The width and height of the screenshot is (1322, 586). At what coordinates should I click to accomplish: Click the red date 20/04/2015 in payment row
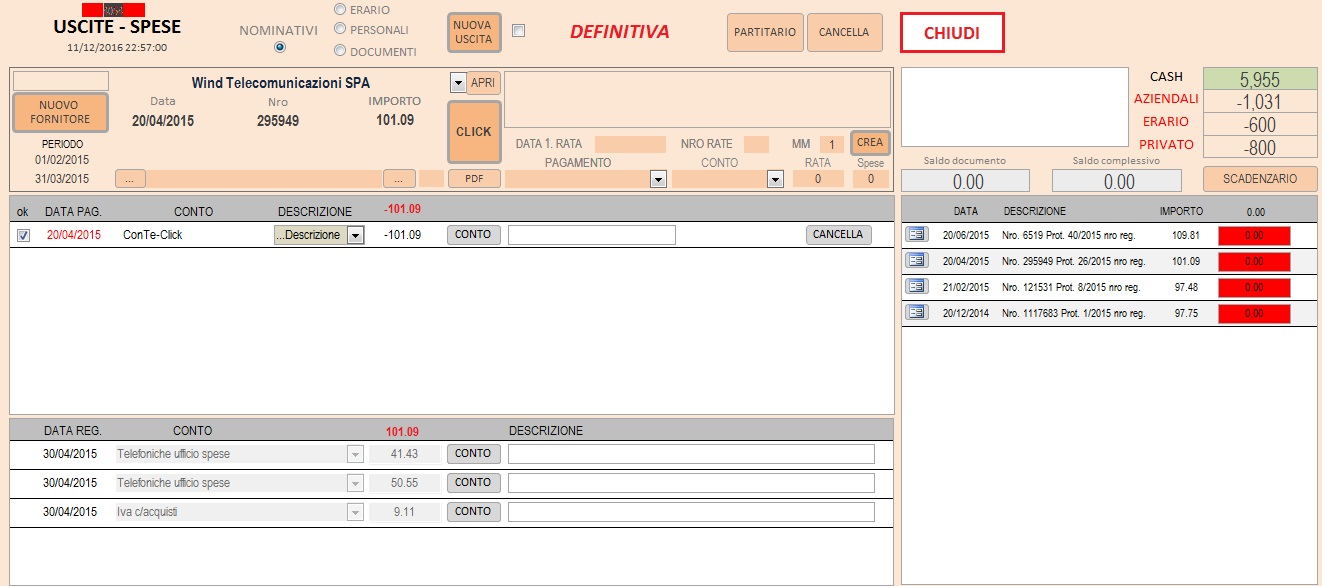[x=74, y=235]
